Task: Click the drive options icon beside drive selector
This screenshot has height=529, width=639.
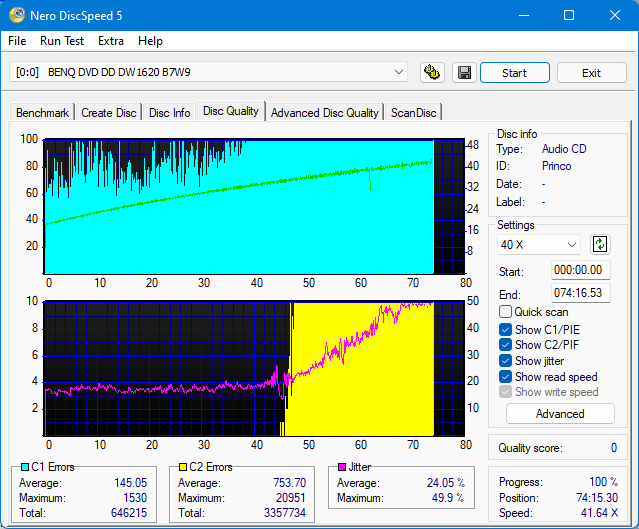Action: (432, 73)
